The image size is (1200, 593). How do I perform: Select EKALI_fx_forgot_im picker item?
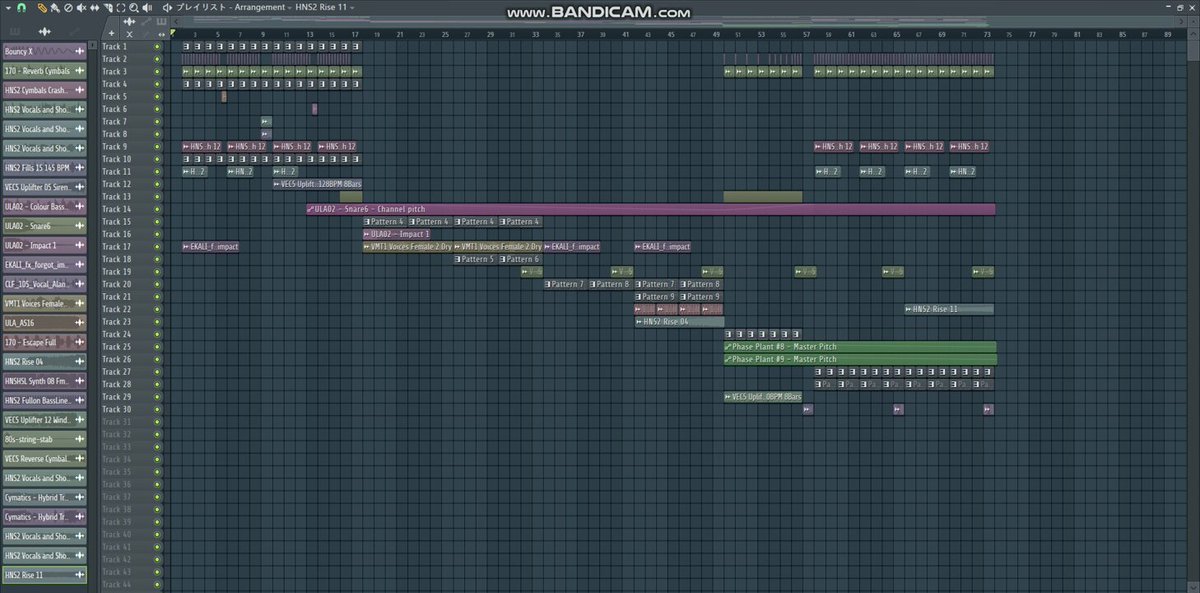point(44,265)
